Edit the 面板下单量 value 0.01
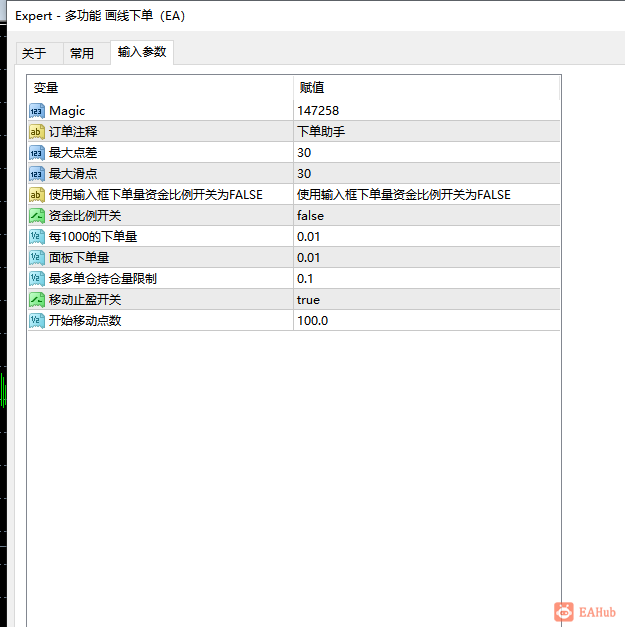Screen dimensions: 625x627 [426, 258]
